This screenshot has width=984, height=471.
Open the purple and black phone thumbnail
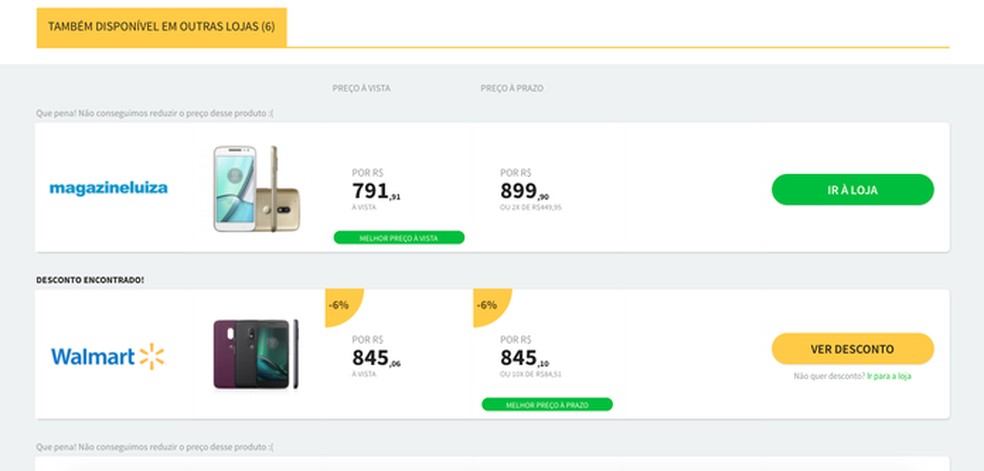(x=256, y=354)
